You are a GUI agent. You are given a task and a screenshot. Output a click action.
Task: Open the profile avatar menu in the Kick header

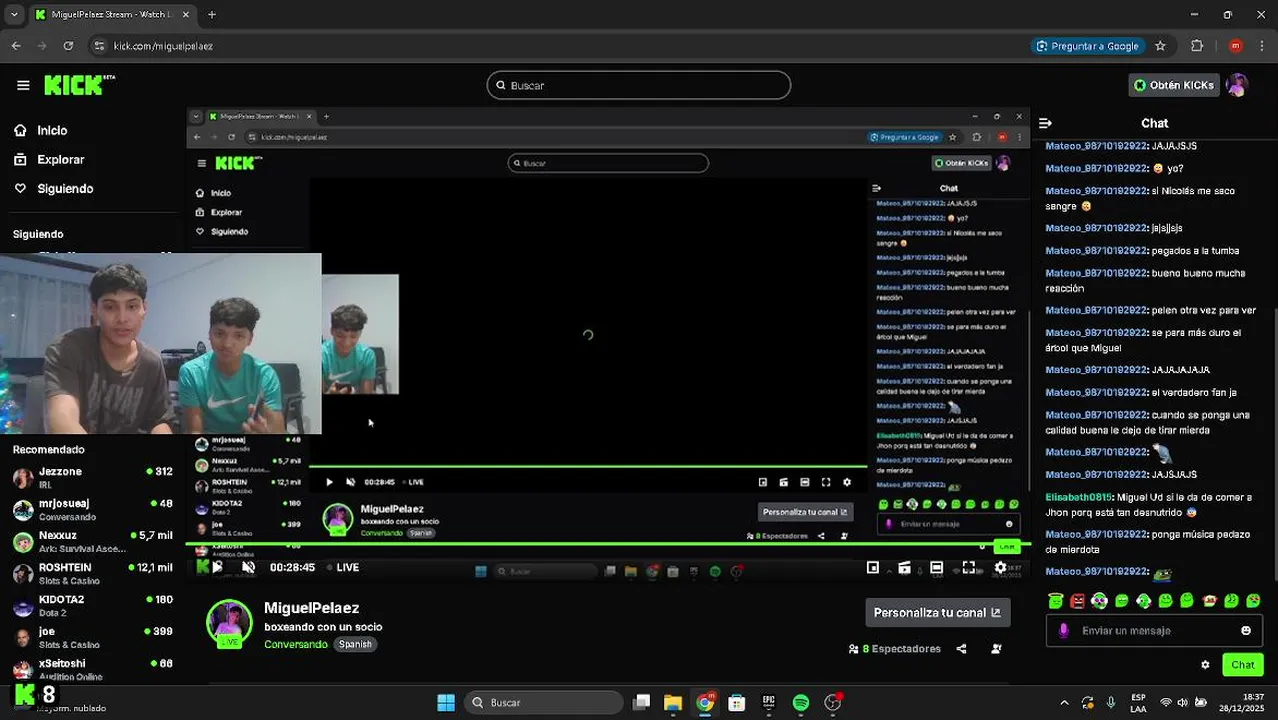tap(1238, 85)
